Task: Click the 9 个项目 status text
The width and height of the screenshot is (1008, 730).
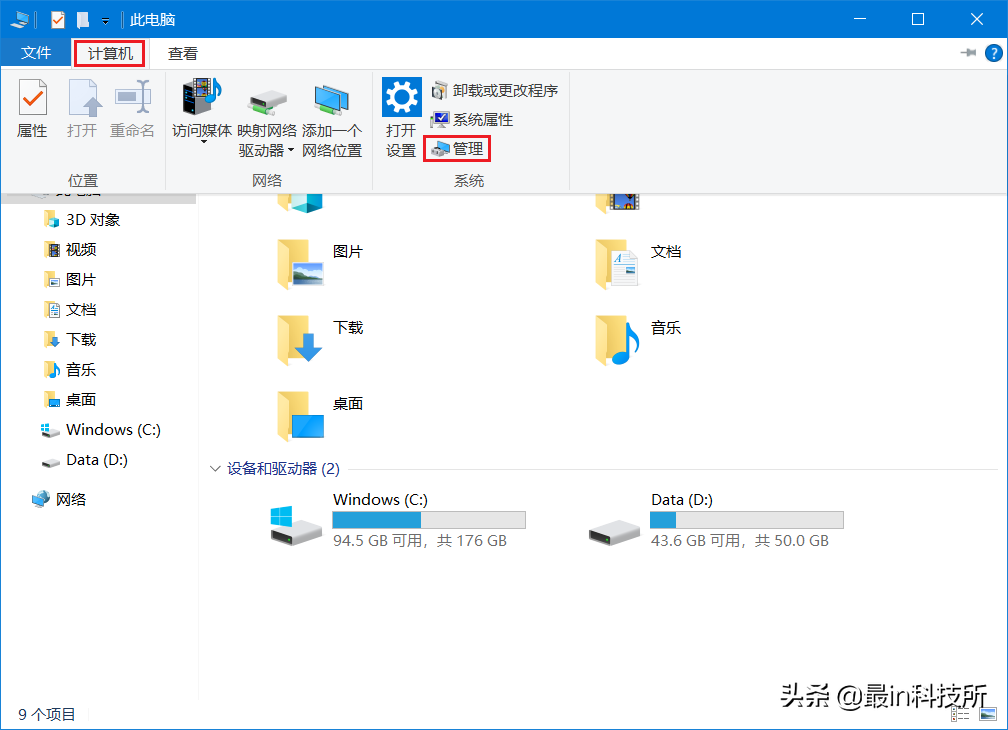Action: click(x=47, y=715)
